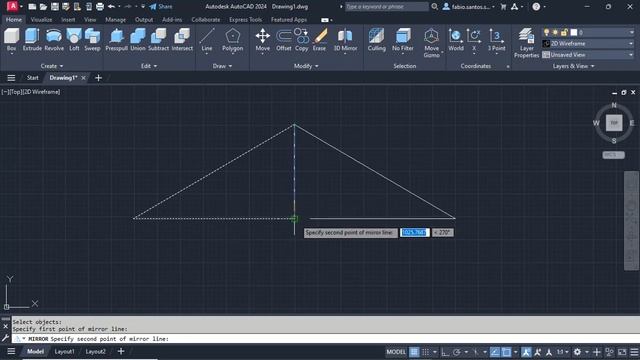Screen dimensions: 640x360
Task: Expand the Edit panel dropdown
Action: click(149, 66)
